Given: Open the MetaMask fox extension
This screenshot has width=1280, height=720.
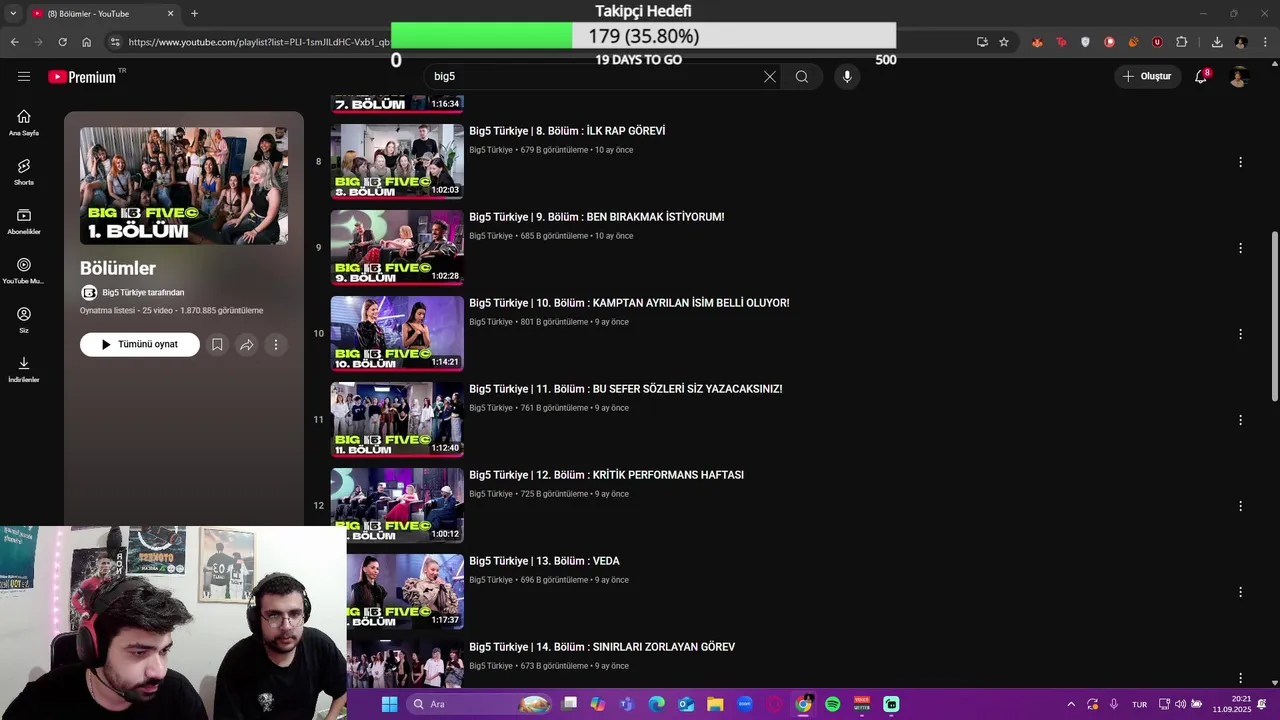Looking at the screenshot, I should [1037, 42].
